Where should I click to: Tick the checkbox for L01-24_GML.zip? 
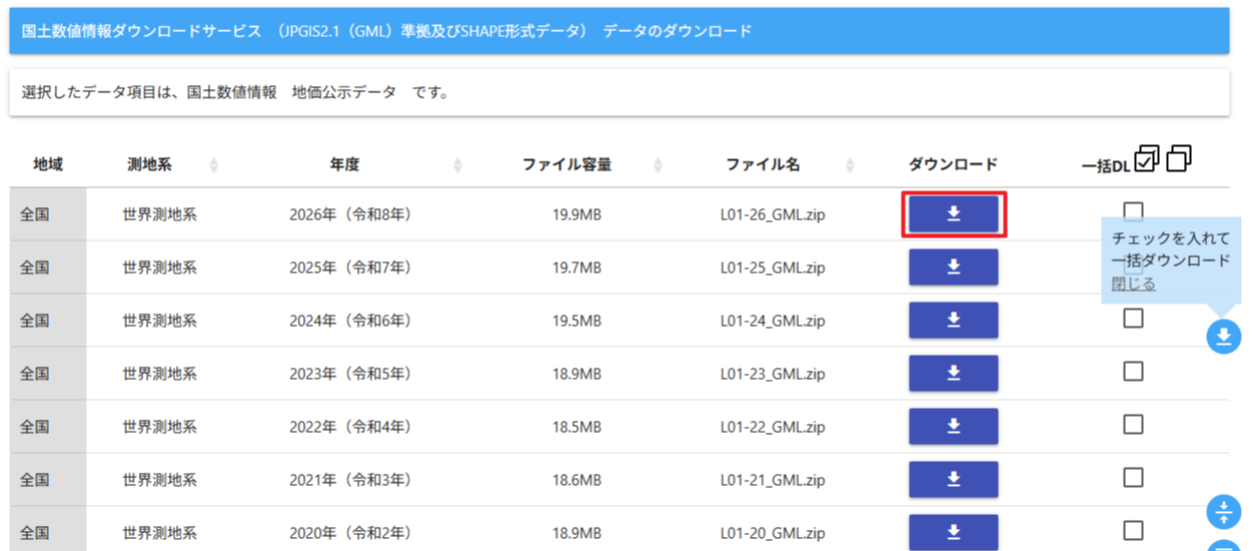(1133, 318)
